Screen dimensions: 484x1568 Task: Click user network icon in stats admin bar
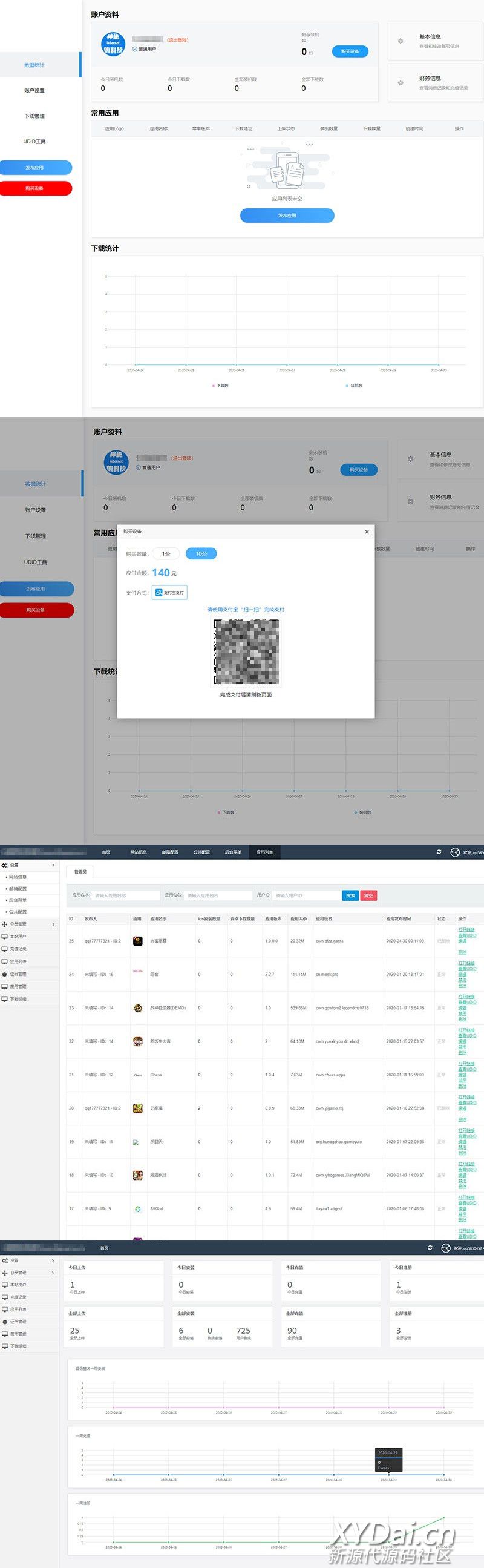(x=446, y=1248)
